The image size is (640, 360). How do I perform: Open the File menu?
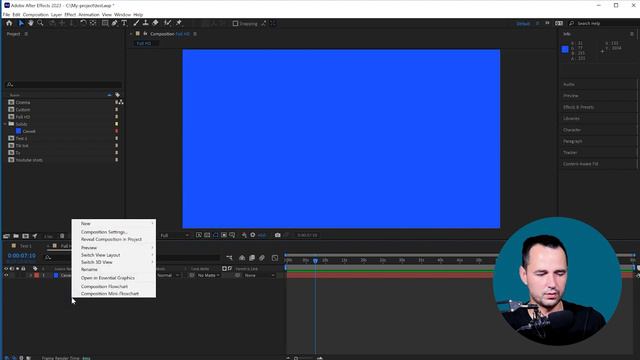(7, 15)
